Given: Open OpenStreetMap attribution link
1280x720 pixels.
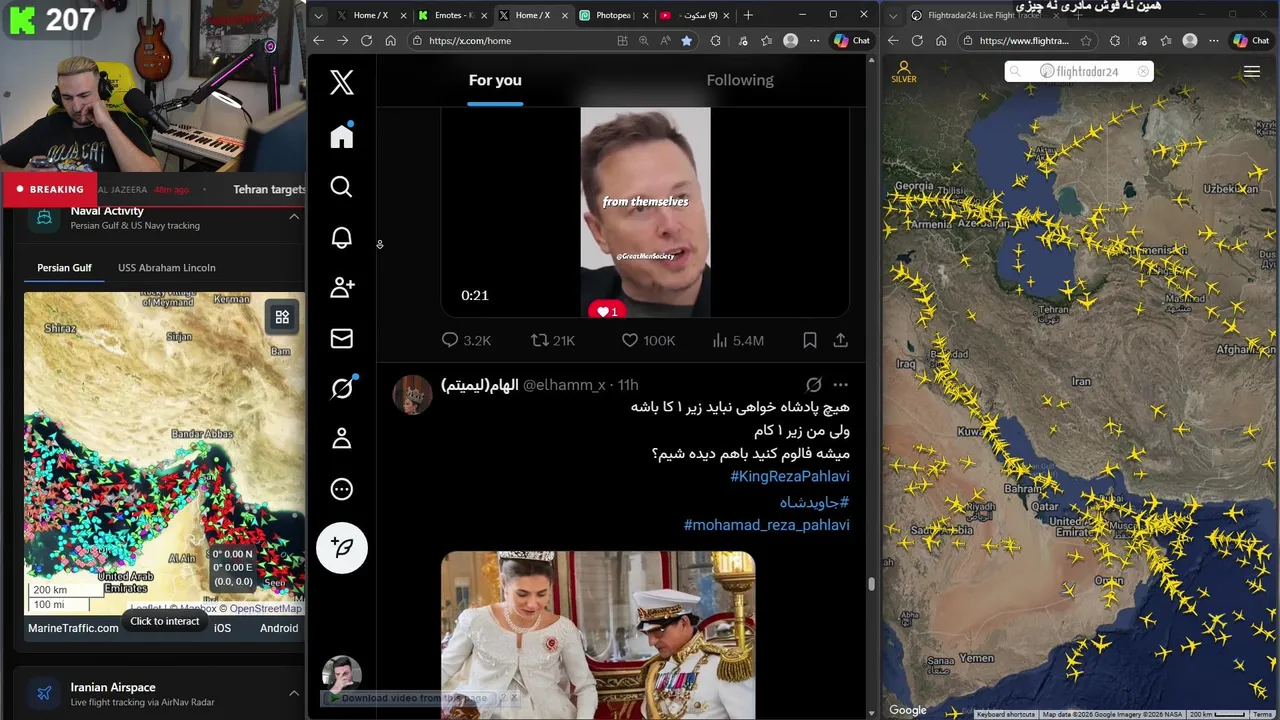Looking at the screenshot, I should click(266, 608).
